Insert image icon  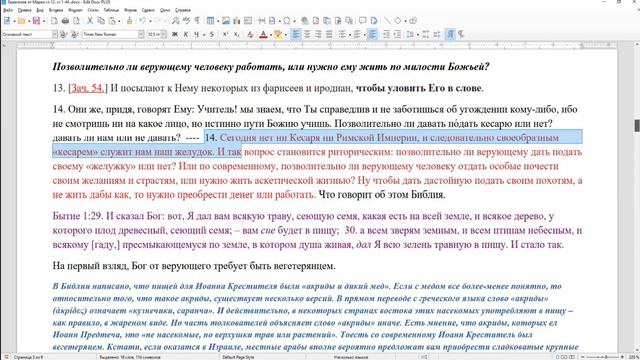pyautogui.click(x=226, y=21)
